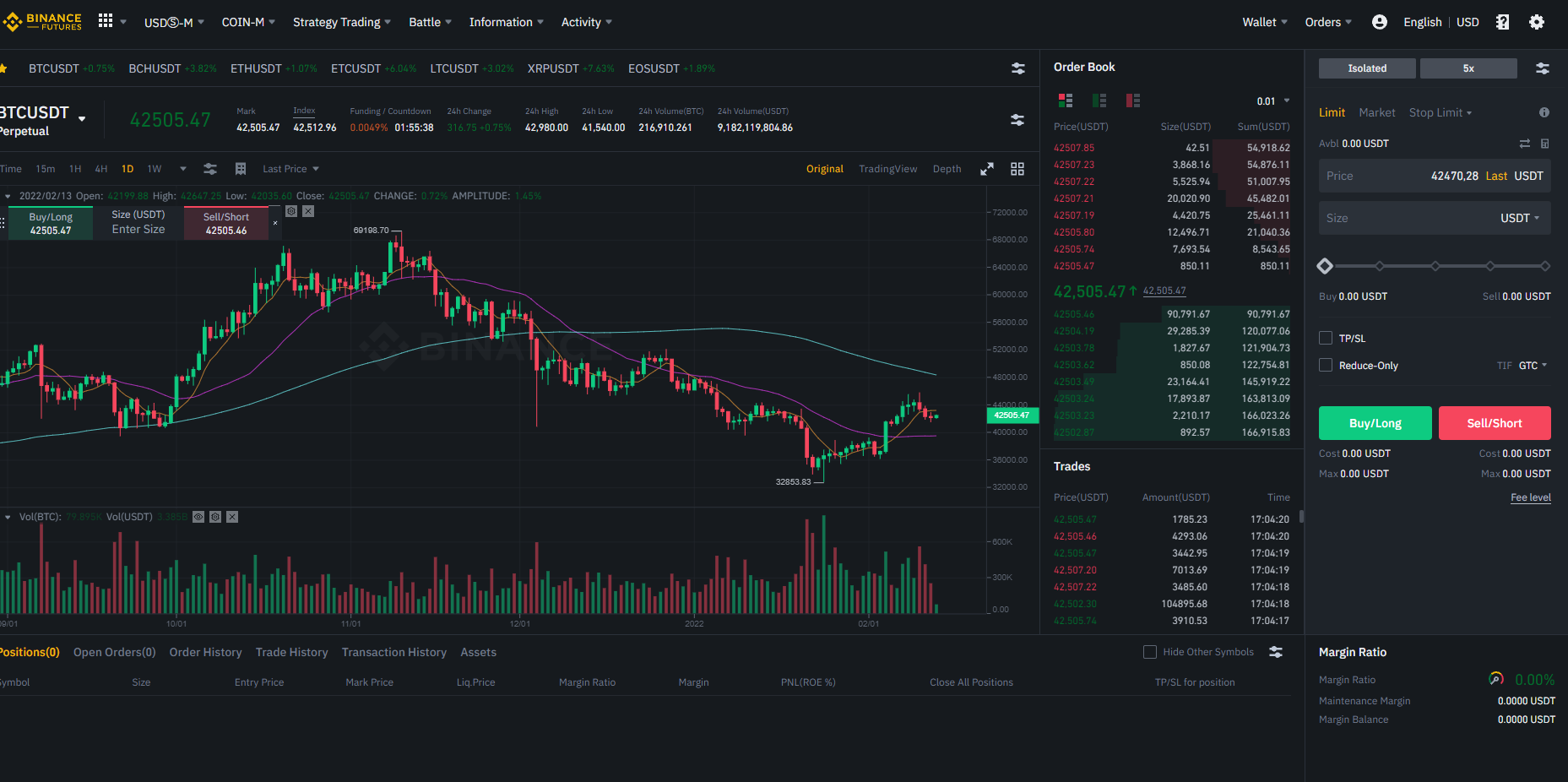Expand chart to fullscreen
Viewport: 1568px width, 782px height.
click(x=987, y=169)
